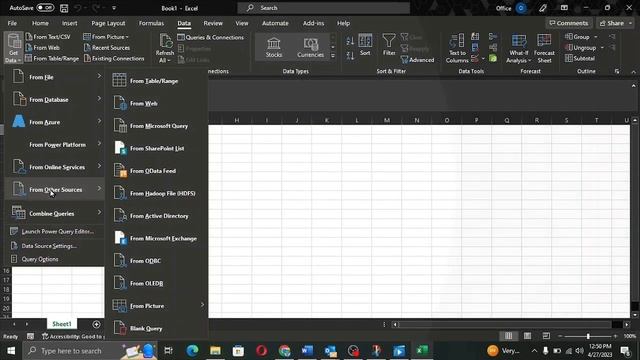The image size is (640, 360).
Task: Add a new sheet with plus button
Action: 96,324
